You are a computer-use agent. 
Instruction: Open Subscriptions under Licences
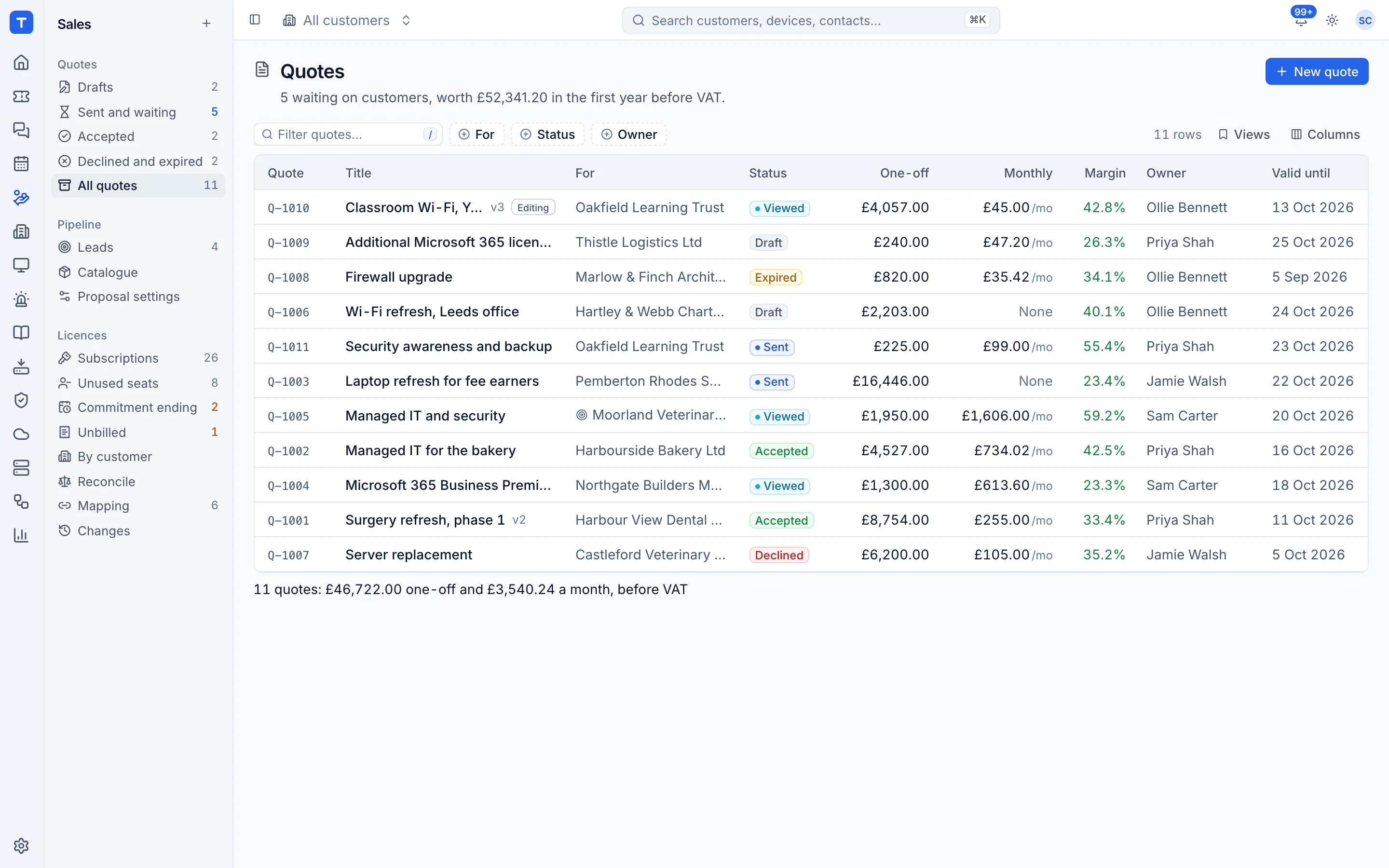tap(138, 358)
